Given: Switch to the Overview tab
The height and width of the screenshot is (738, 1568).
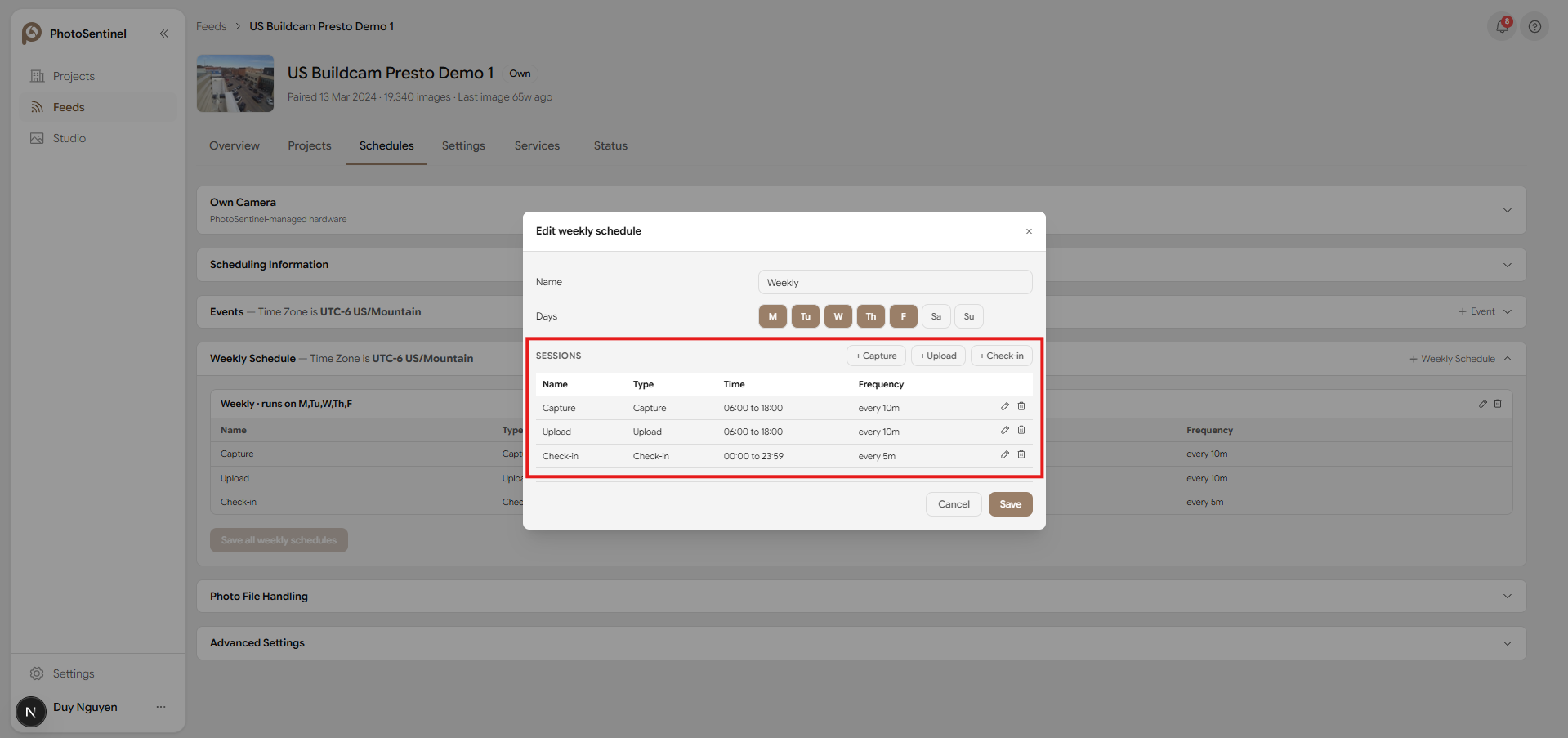Looking at the screenshot, I should (235, 145).
